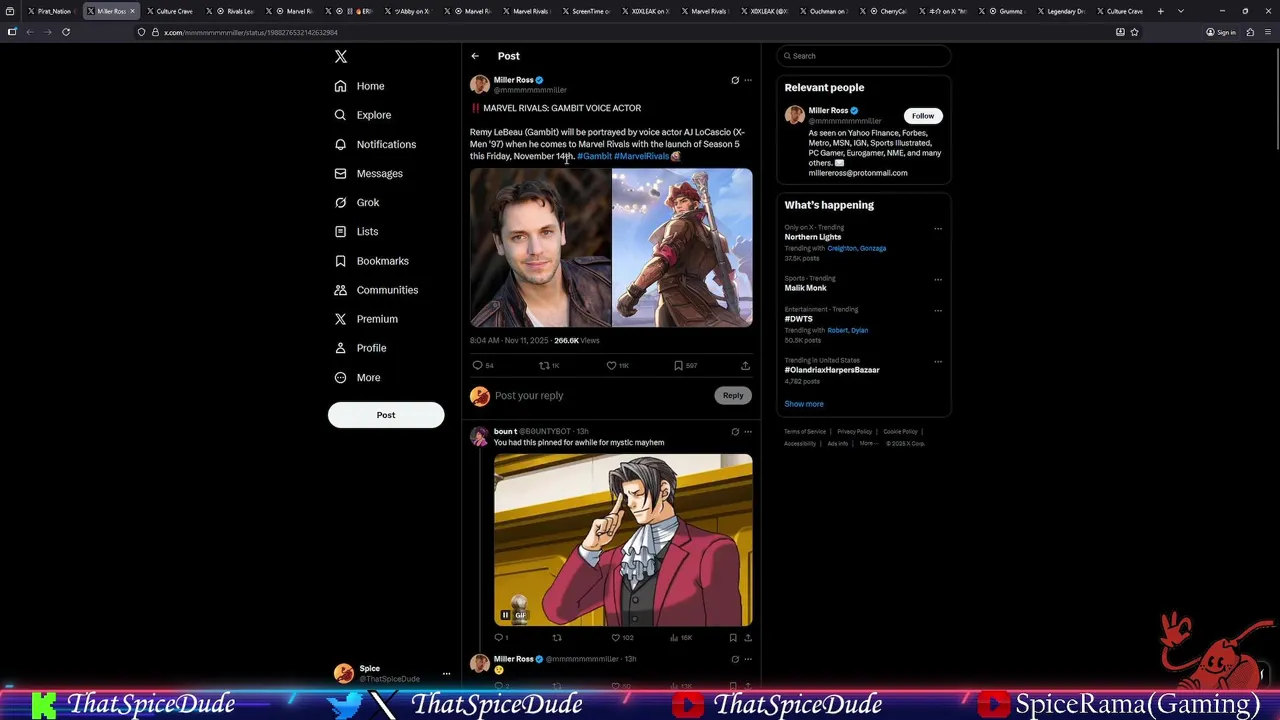
Task: Open Premium page
Action: point(366,319)
